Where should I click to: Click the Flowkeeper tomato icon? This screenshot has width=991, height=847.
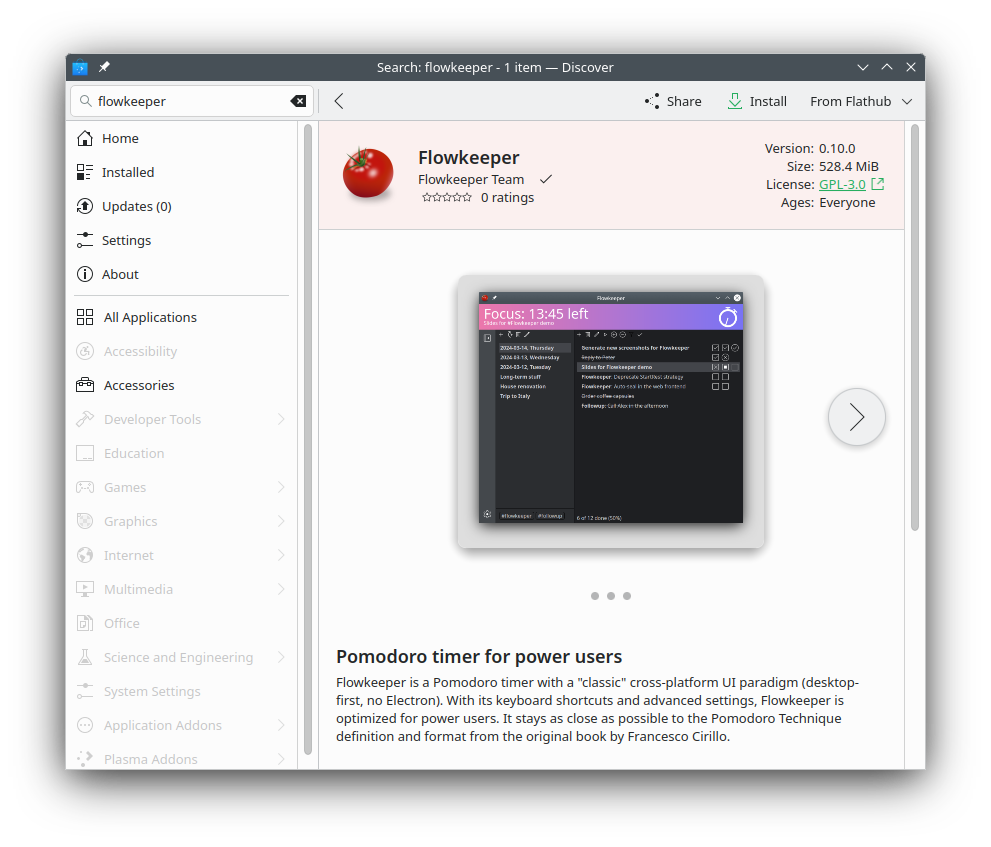point(368,173)
